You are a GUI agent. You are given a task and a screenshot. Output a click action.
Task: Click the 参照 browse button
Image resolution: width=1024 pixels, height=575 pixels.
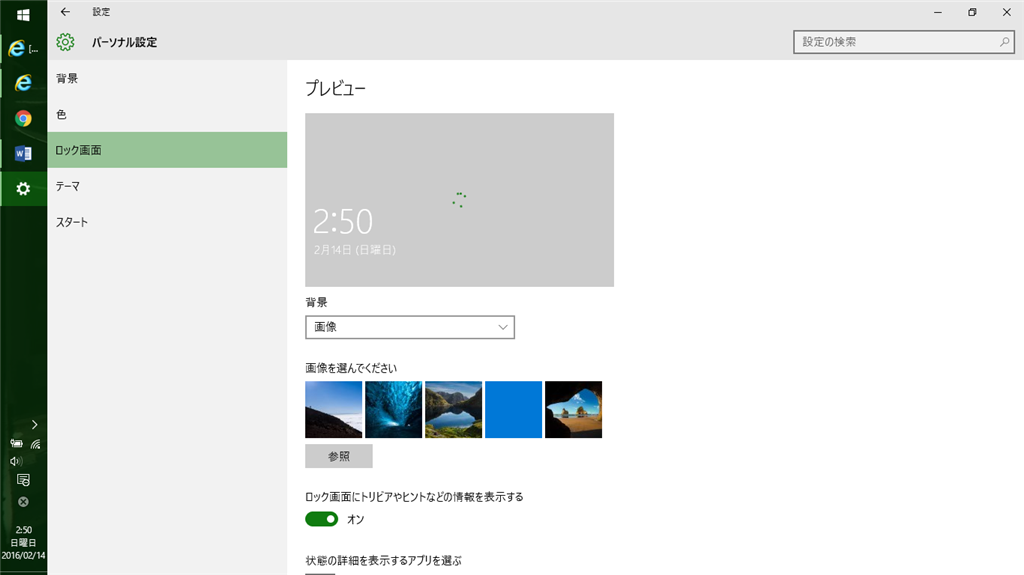point(338,456)
